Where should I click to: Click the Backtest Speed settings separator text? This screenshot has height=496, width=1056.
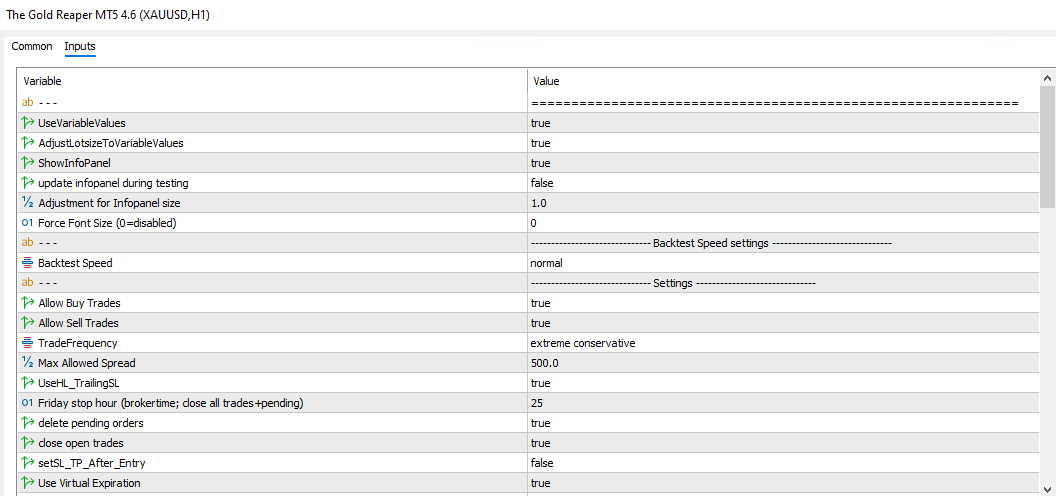tap(711, 243)
